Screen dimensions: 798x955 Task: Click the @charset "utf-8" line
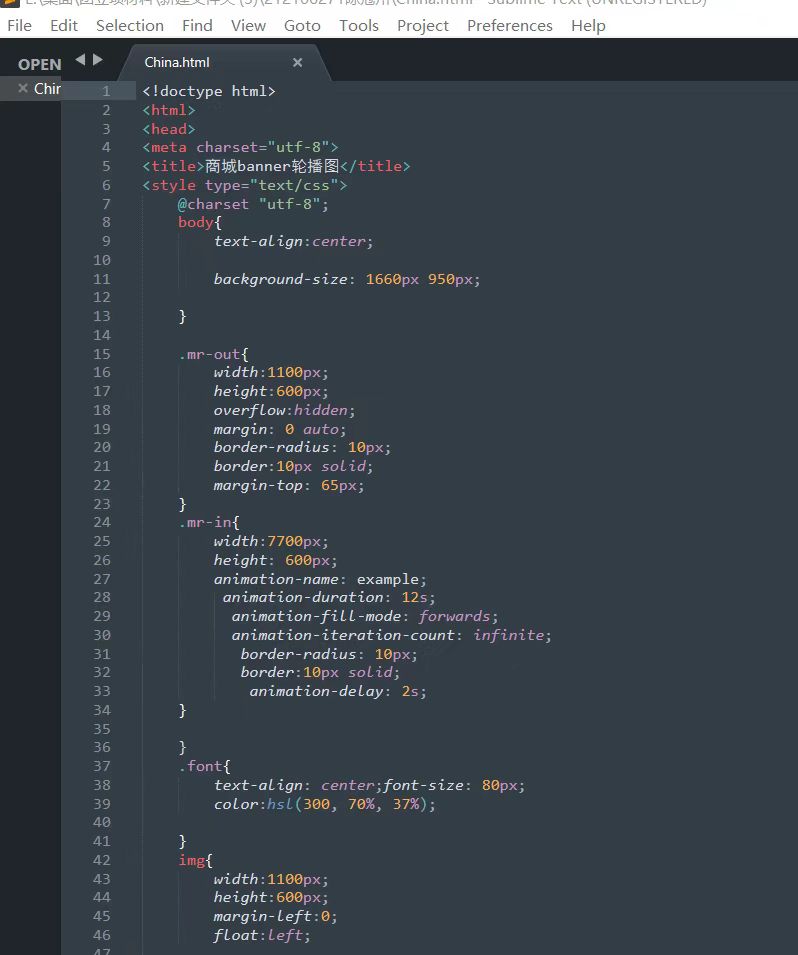click(253, 204)
